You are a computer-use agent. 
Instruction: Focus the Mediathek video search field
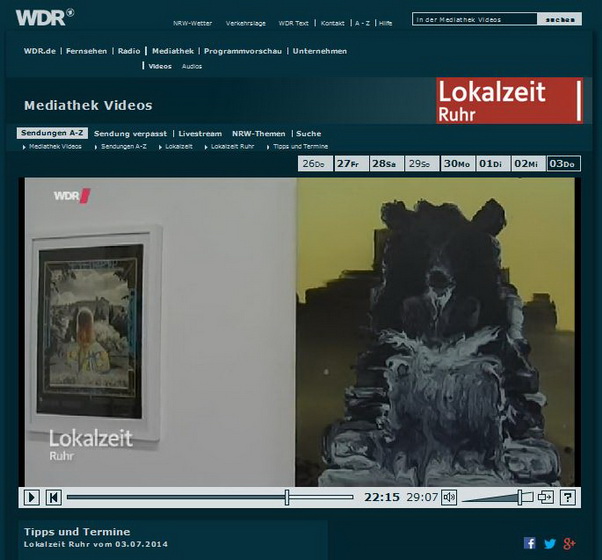tap(472, 19)
